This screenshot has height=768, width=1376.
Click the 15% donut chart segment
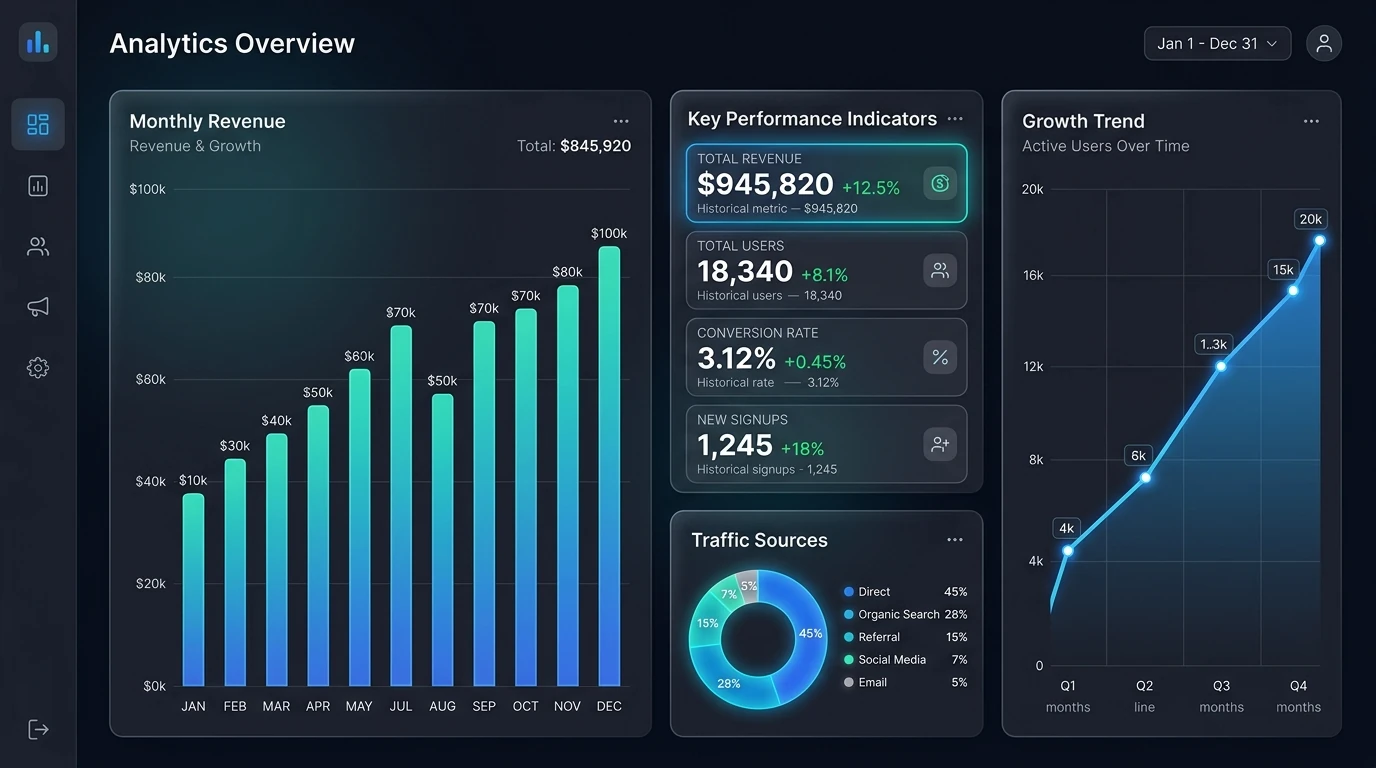tap(706, 623)
